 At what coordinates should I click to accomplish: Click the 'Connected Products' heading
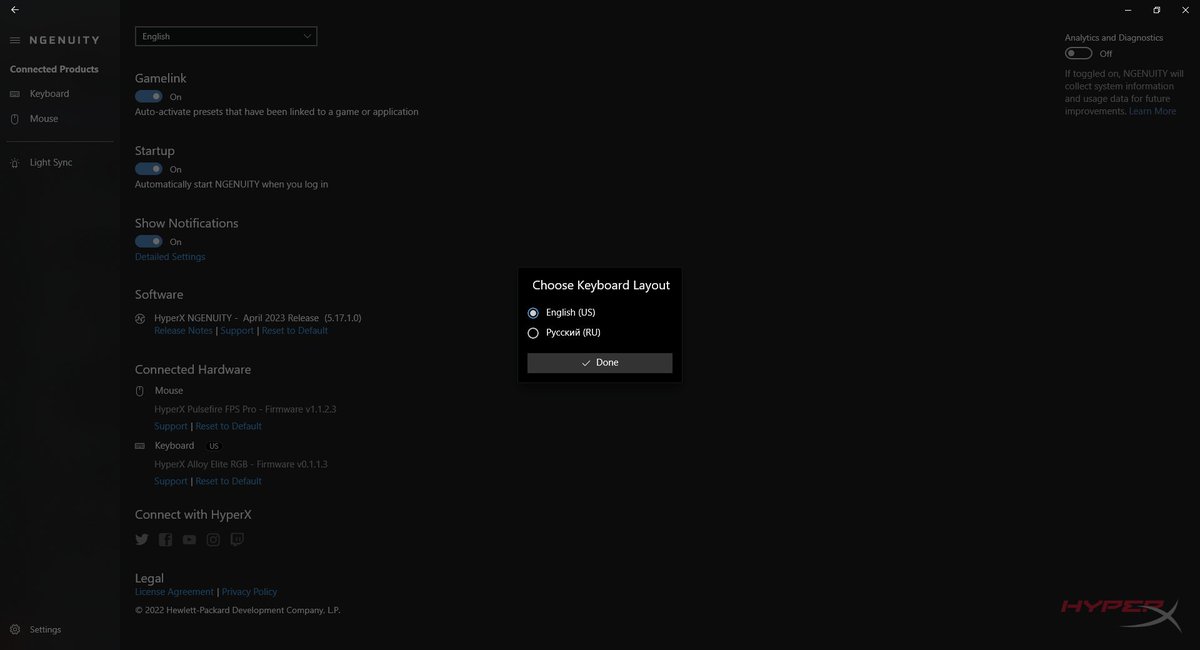click(x=54, y=69)
